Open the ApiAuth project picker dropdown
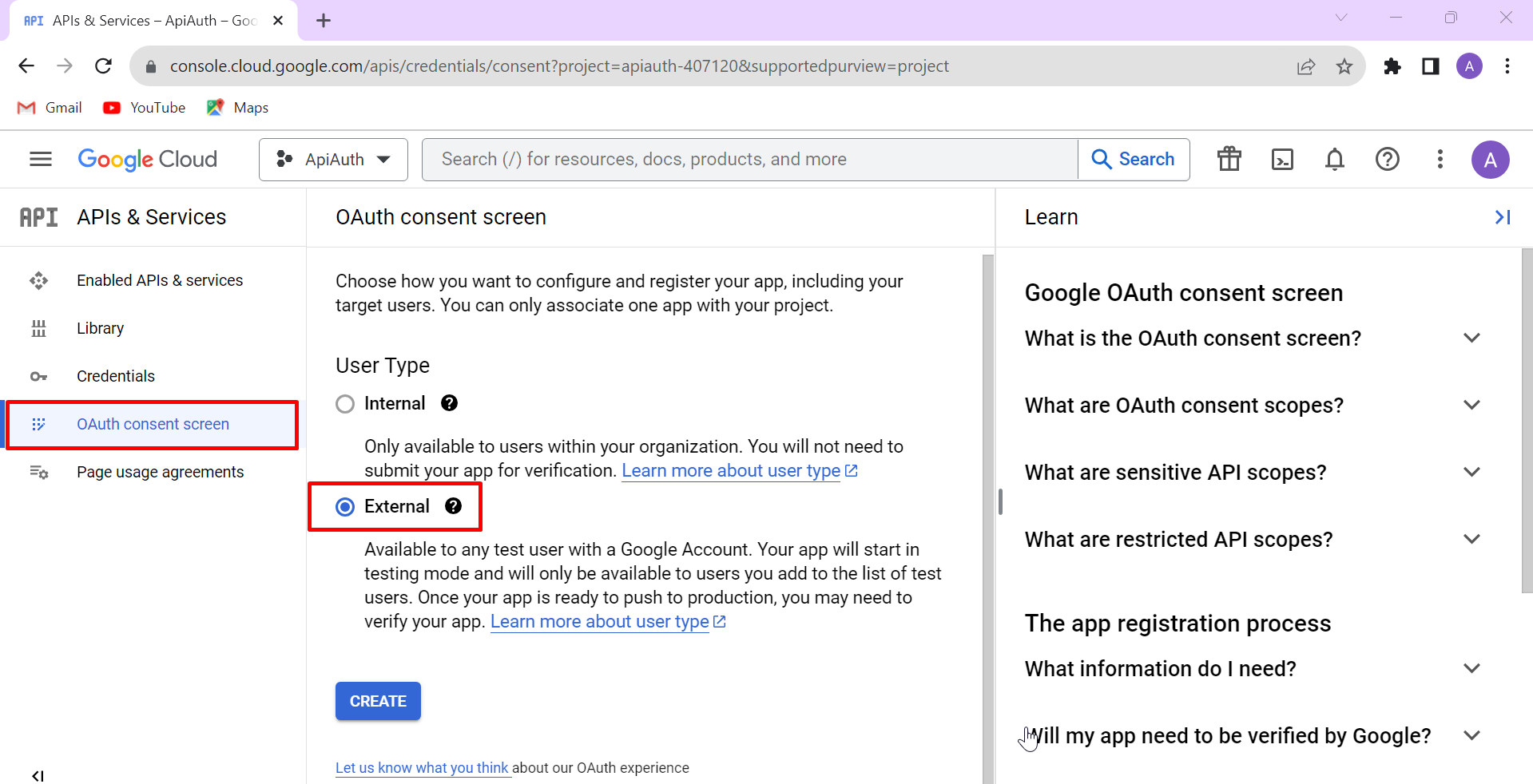Screen dimensions: 1533x784 coord(333,159)
